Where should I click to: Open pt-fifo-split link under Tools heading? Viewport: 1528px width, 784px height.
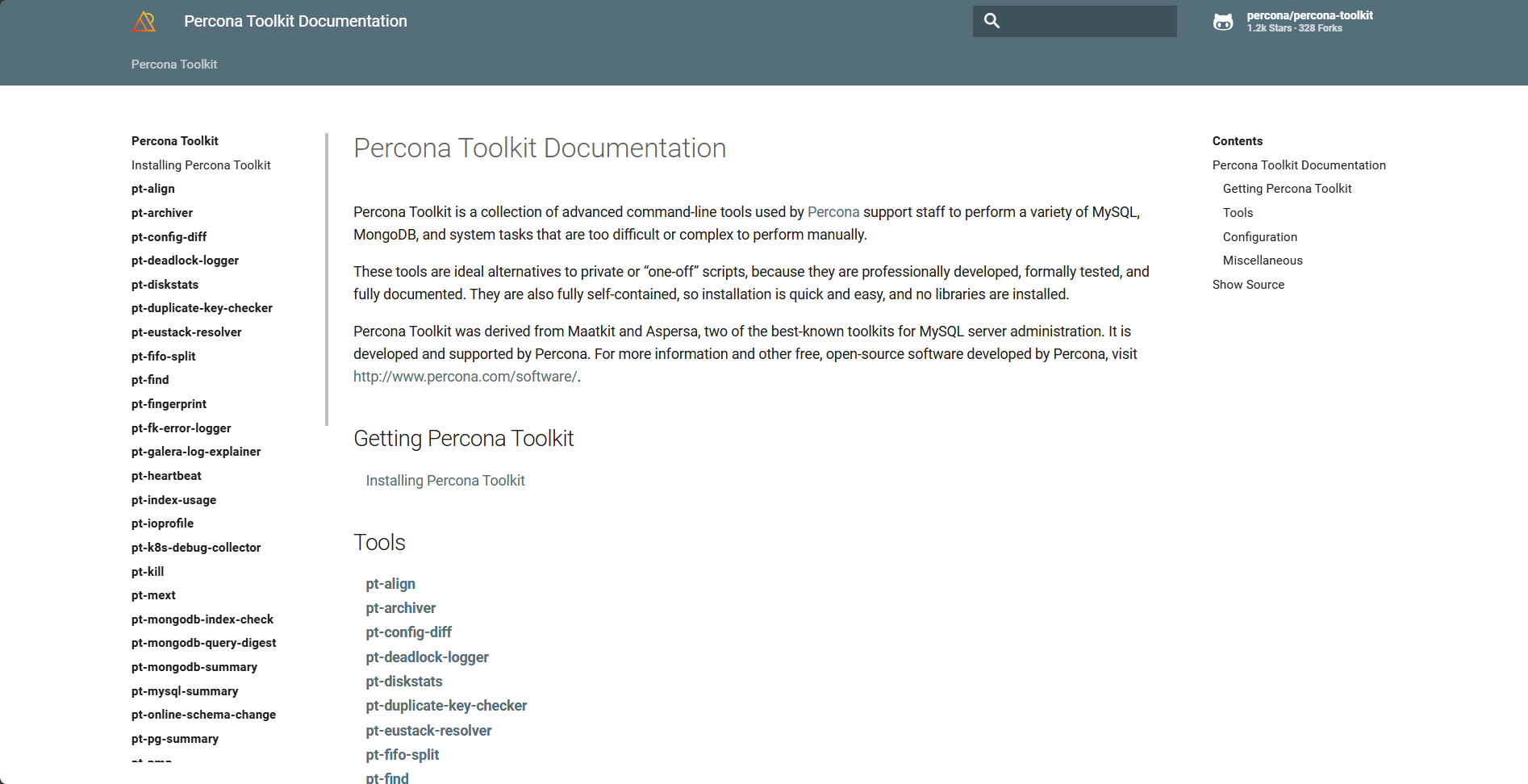(402, 755)
